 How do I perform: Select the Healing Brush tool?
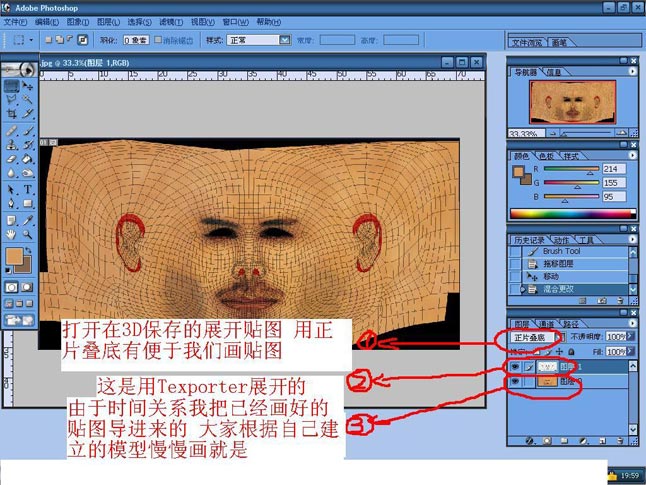click(x=12, y=131)
